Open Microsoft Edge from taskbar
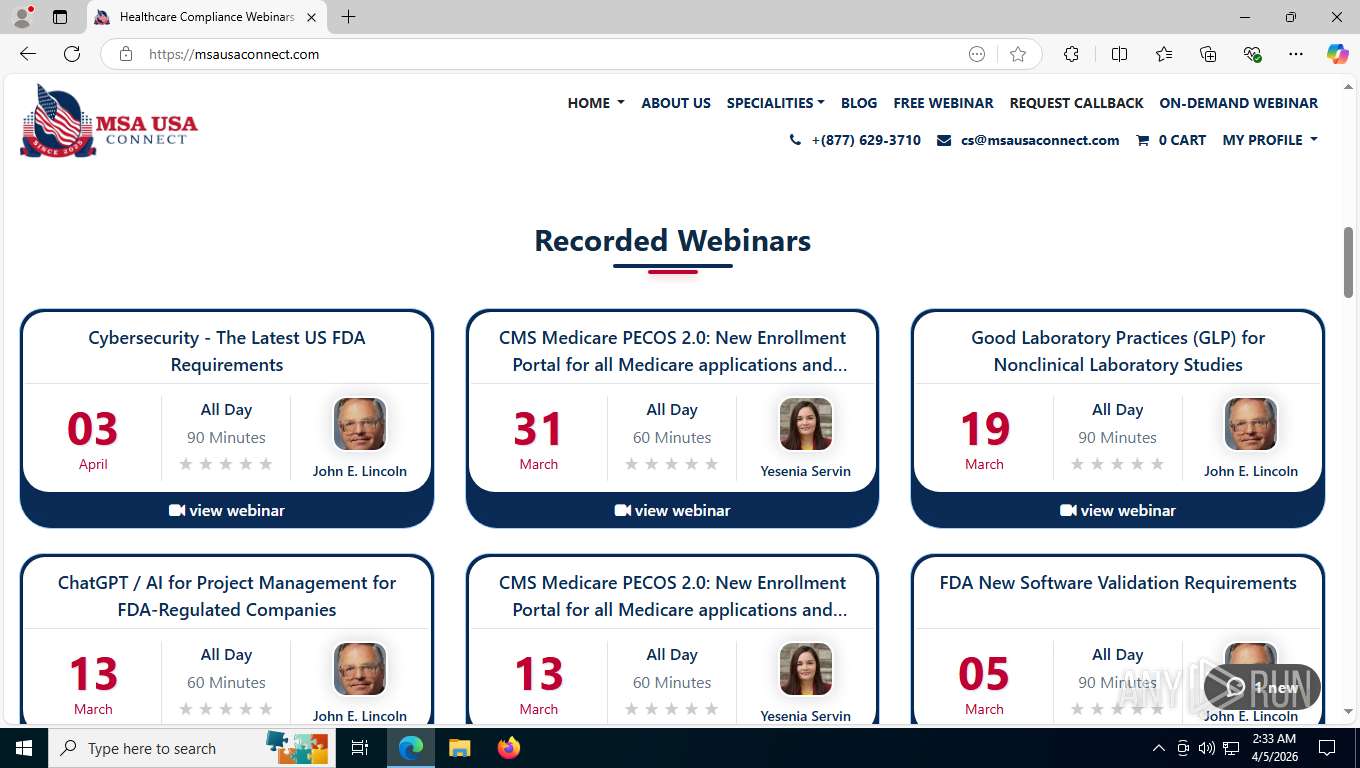The image size is (1360, 768). coord(411,748)
